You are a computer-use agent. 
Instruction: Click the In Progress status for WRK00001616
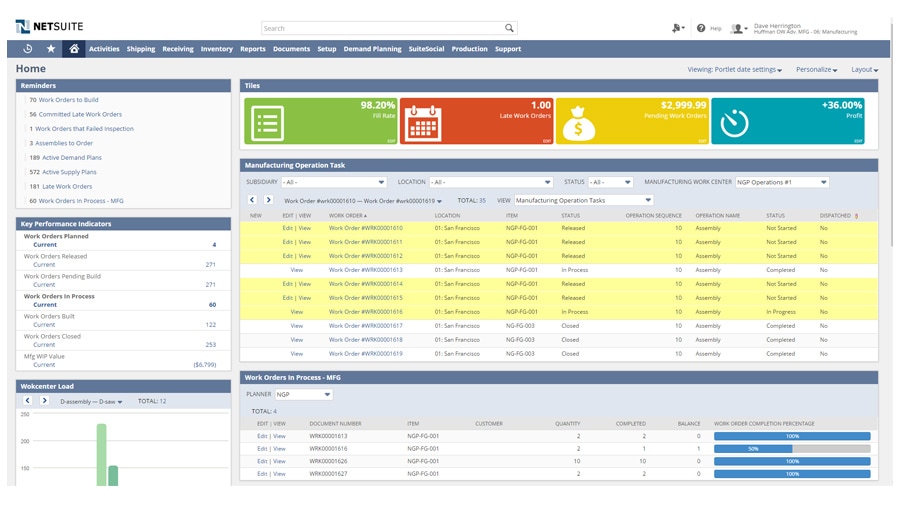[781, 312]
